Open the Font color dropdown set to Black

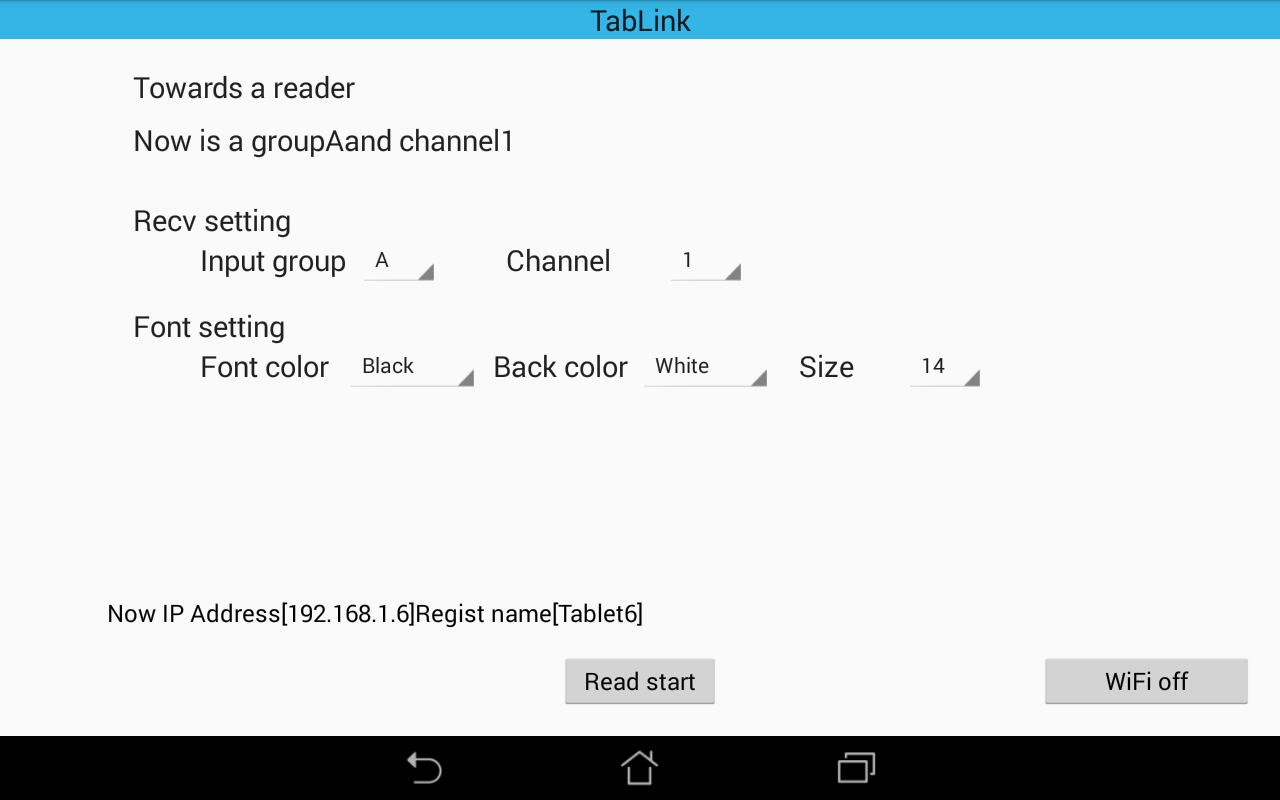pos(412,368)
